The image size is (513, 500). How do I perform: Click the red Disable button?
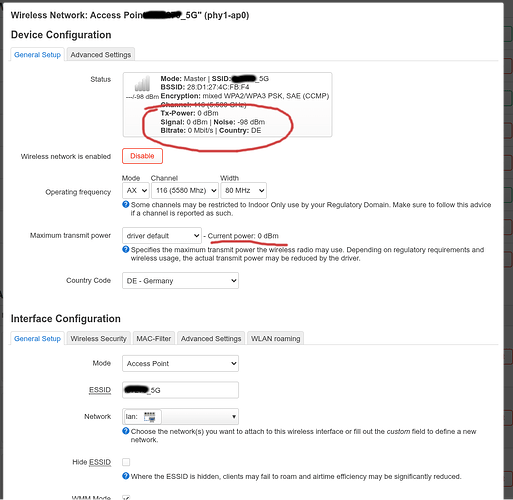pos(142,156)
